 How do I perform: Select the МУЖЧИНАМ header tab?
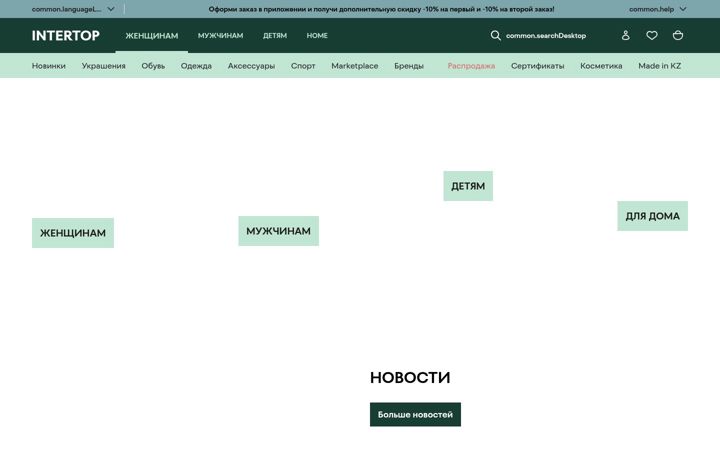tap(220, 35)
